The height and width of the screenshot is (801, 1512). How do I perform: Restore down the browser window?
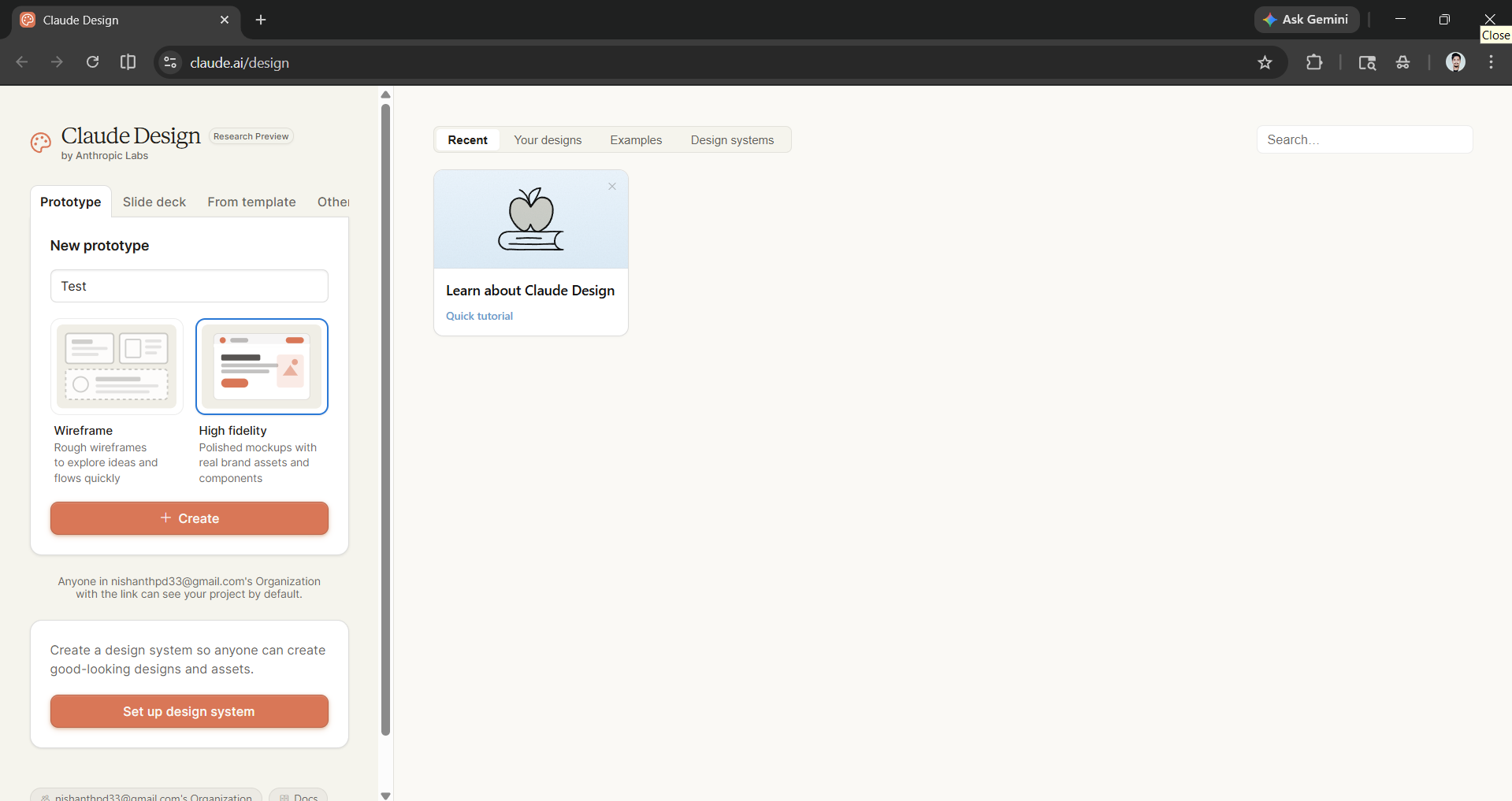[x=1444, y=20]
